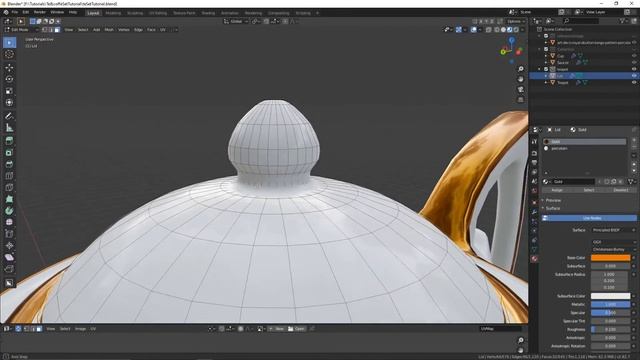Hide the Cup object in outliner
The height and width of the screenshot is (360, 640).
tap(634, 56)
